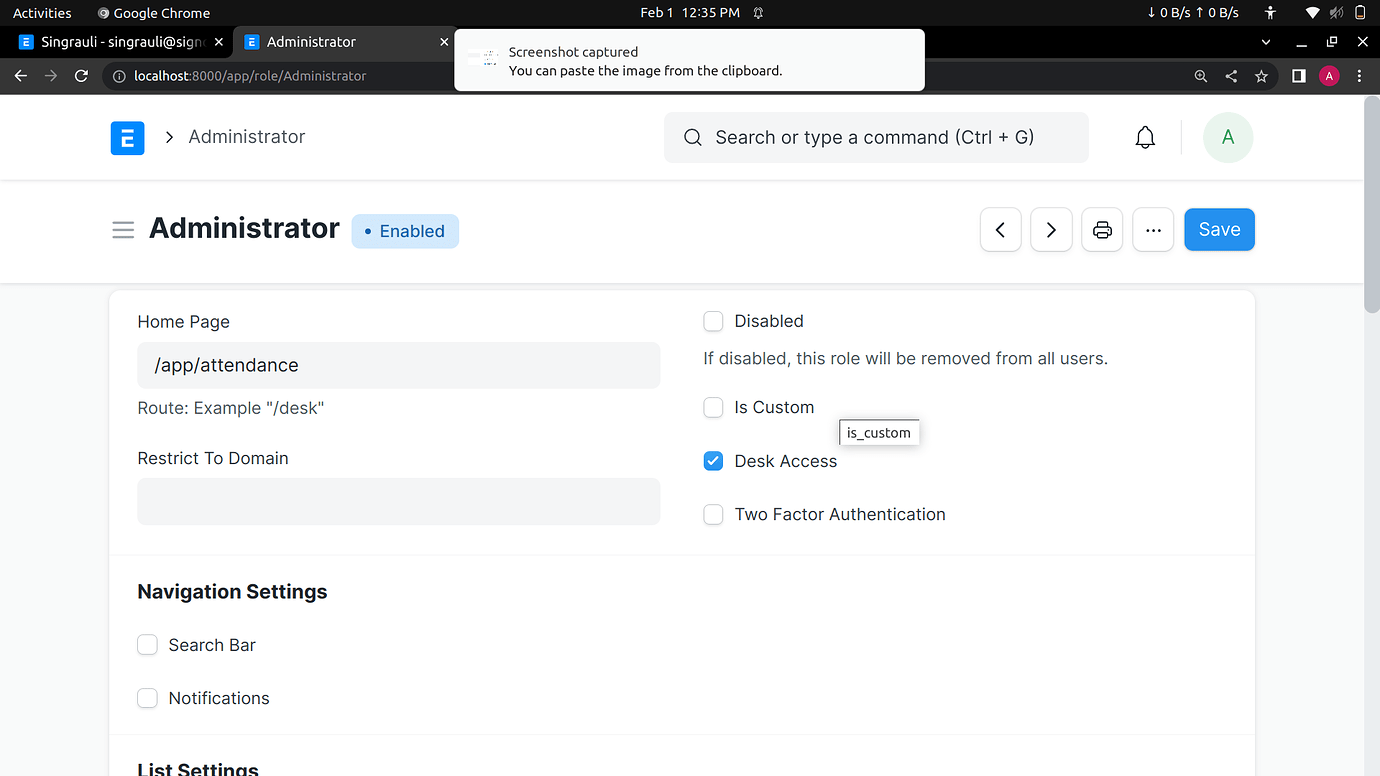Check the Is Custom checkbox
This screenshot has height=776, width=1380.
point(713,407)
